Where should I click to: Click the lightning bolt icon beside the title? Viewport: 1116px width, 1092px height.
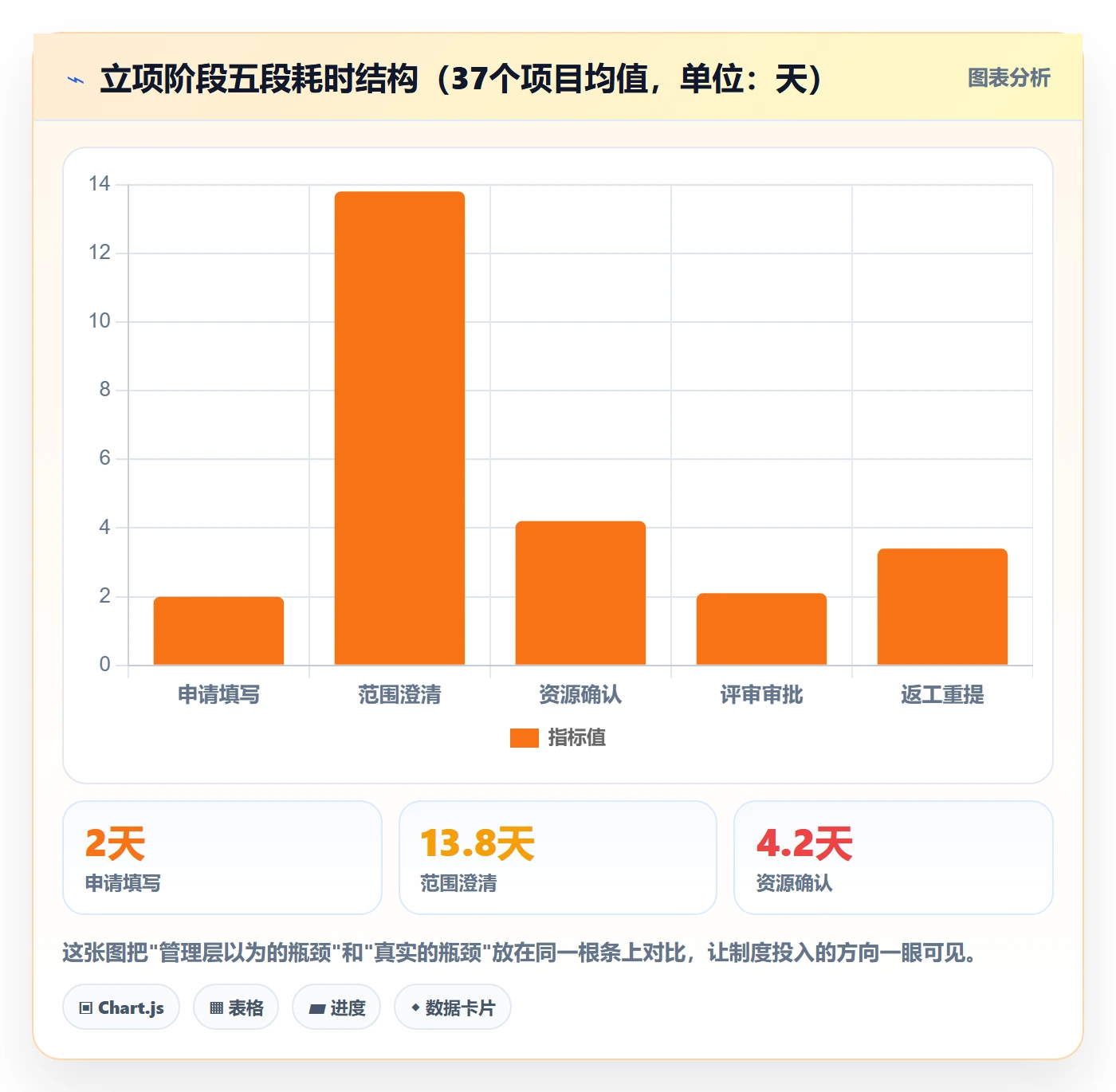pyautogui.click(x=76, y=80)
